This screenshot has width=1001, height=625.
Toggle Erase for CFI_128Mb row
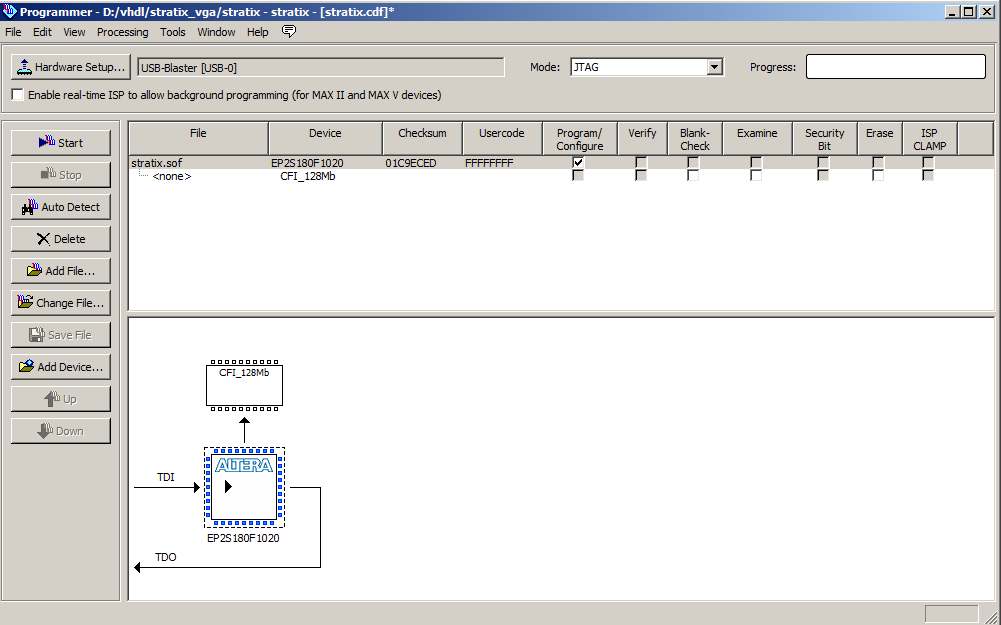[x=878, y=175]
